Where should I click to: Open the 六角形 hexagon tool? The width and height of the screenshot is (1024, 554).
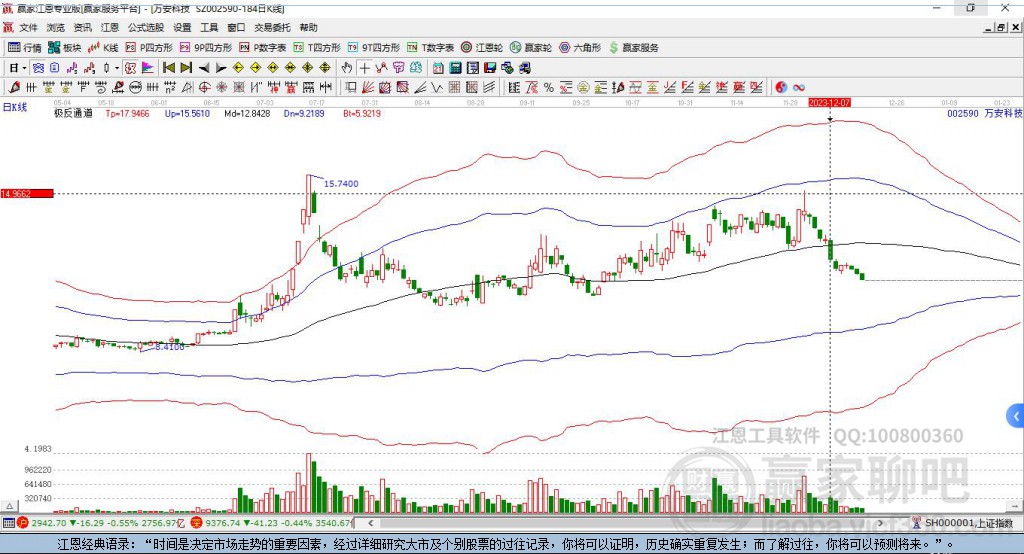tap(580, 48)
